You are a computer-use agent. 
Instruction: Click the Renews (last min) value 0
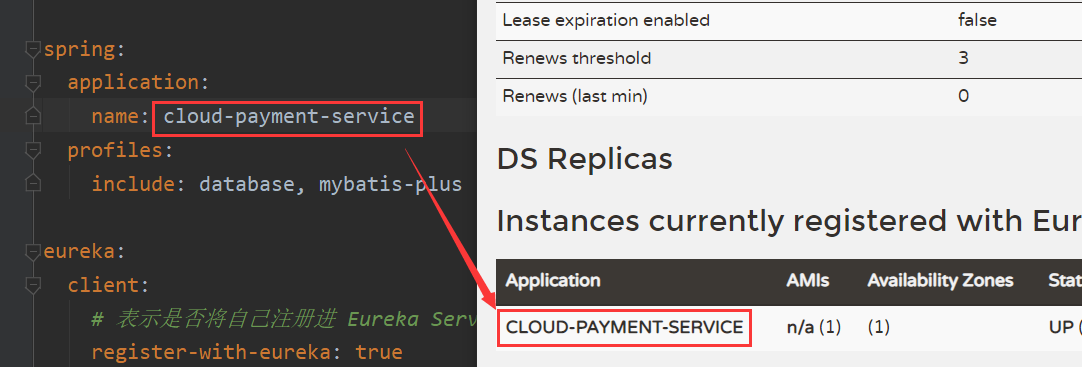click(963, 96)
